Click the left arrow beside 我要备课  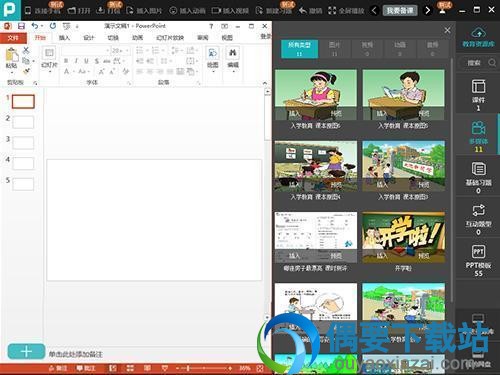click(x=374, y=11)
